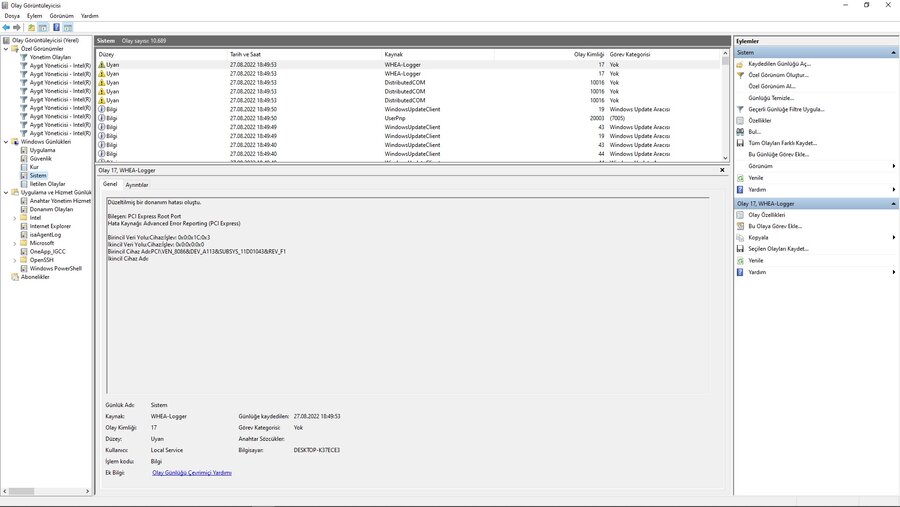Screen dimensions: 900x507
Task: Select the second WHEA-Logger event row
Action: [x=408, y=74]
